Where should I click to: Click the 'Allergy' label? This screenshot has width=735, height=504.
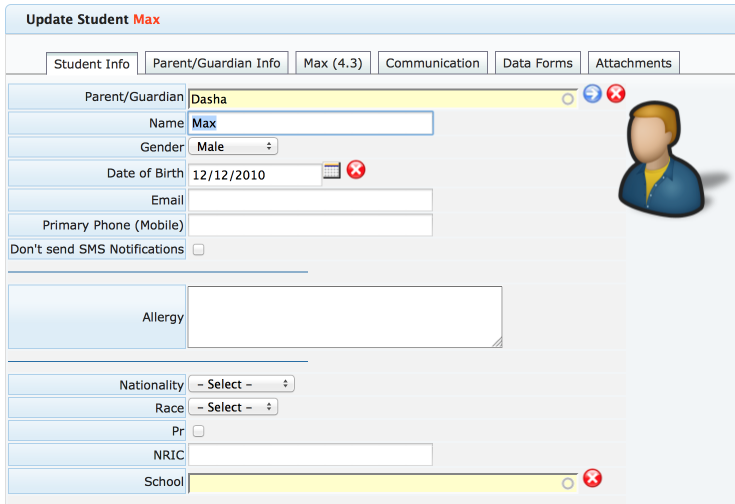(163, 317)
